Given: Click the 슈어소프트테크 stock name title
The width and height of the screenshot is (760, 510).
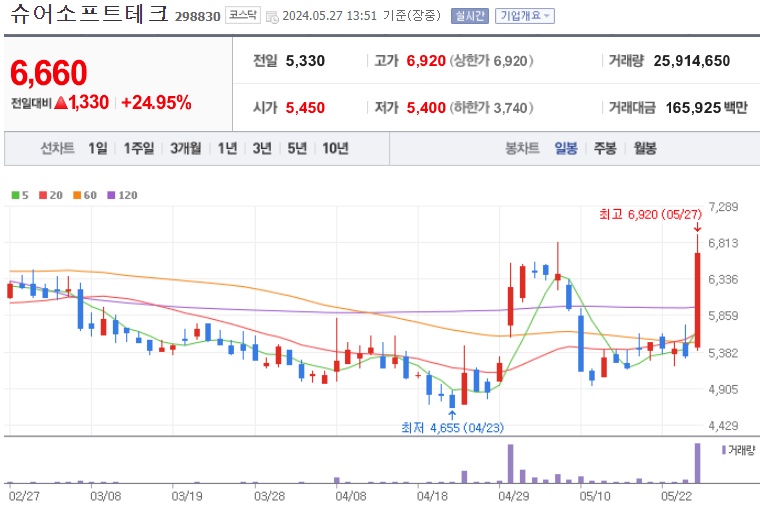Looking at the screenshot, I should 89,14.
